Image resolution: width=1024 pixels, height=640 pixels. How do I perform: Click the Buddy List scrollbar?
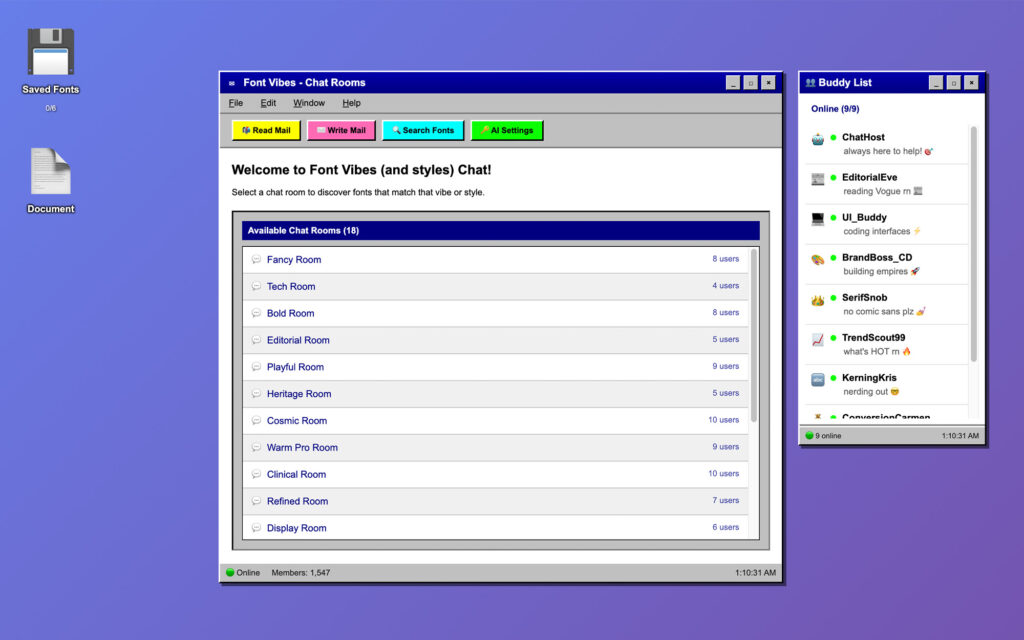974,245
